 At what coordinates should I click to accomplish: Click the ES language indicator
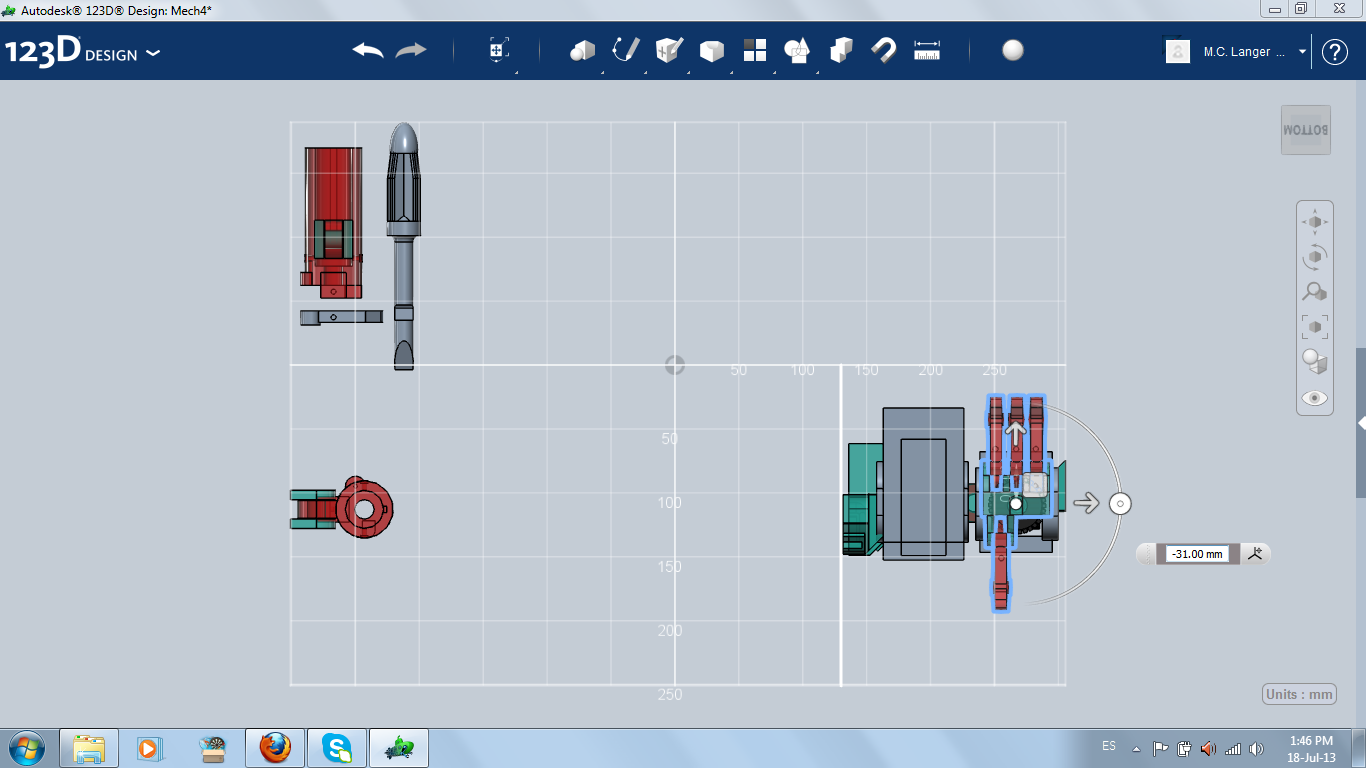point(1109,746)
